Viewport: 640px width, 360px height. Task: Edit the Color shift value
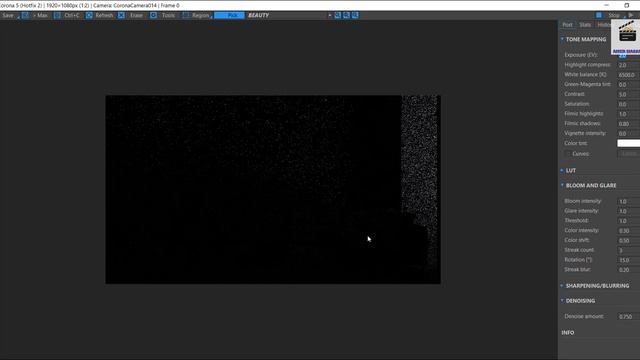629,240
